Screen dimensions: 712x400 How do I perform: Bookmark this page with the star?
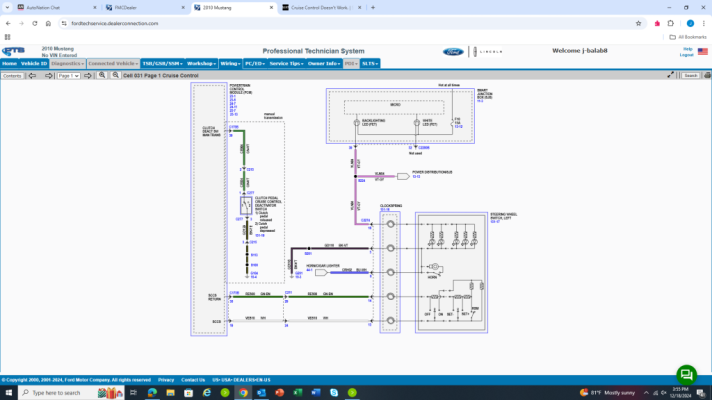[x=638, y=23]
